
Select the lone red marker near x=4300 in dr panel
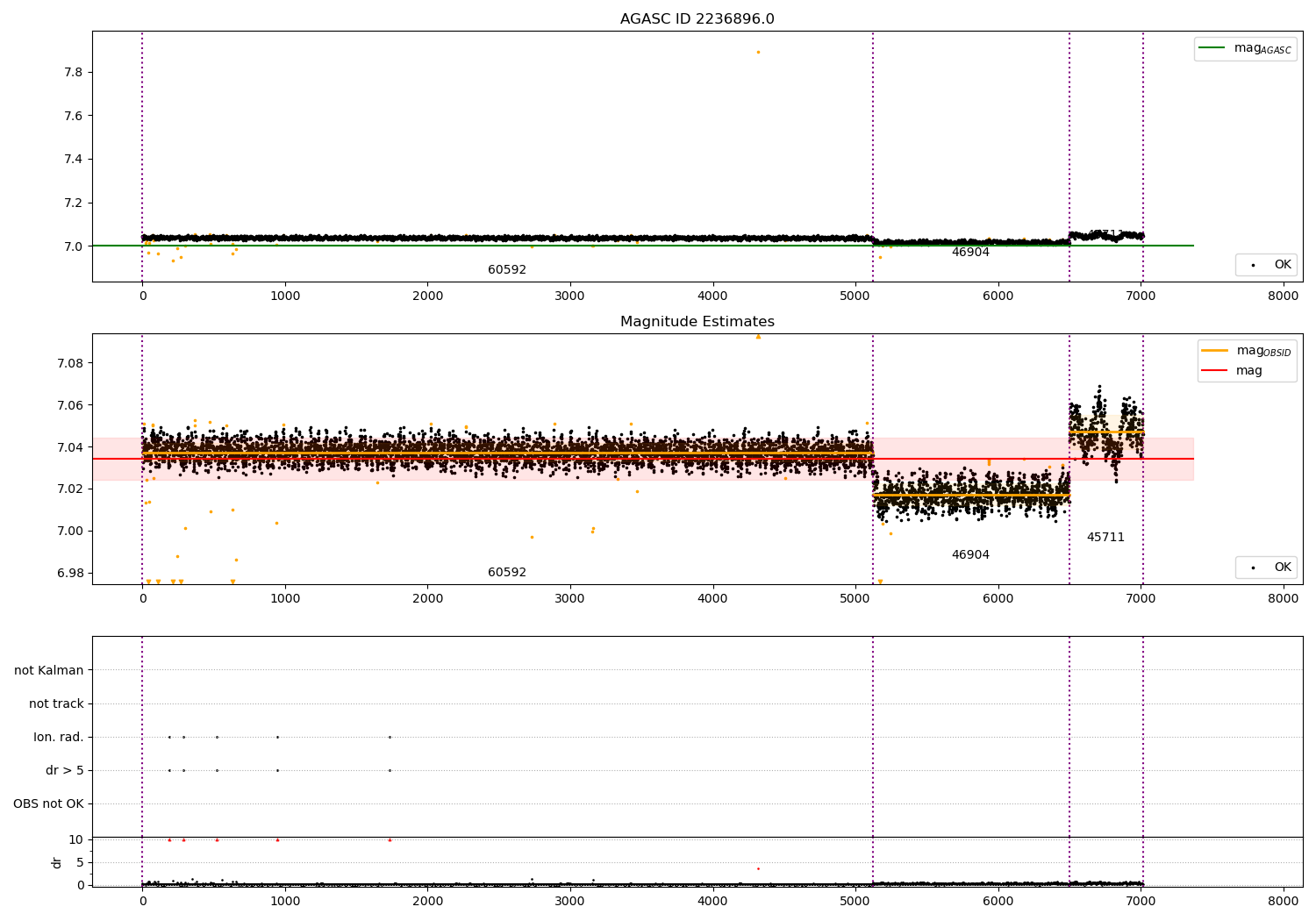point(758,868)
